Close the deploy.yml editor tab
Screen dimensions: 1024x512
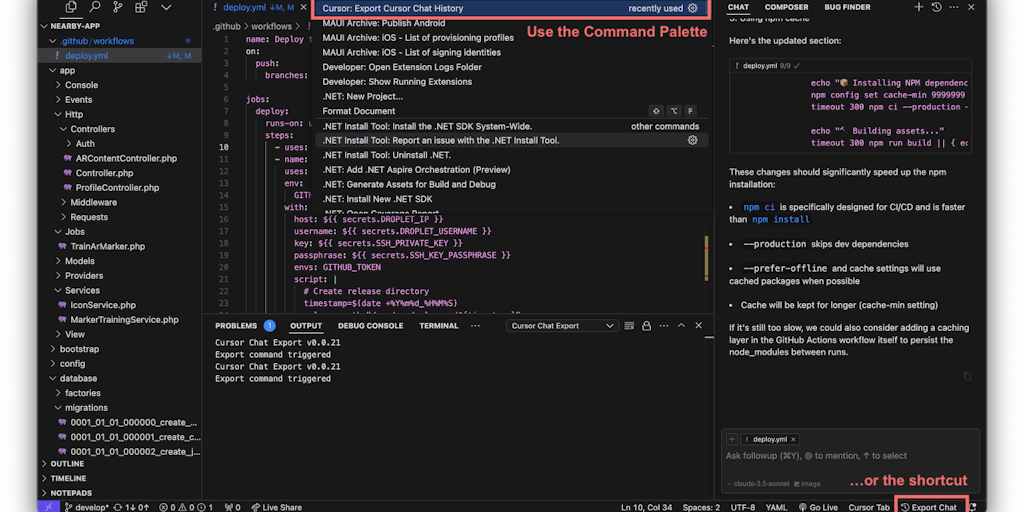click(x=302, y=7)
